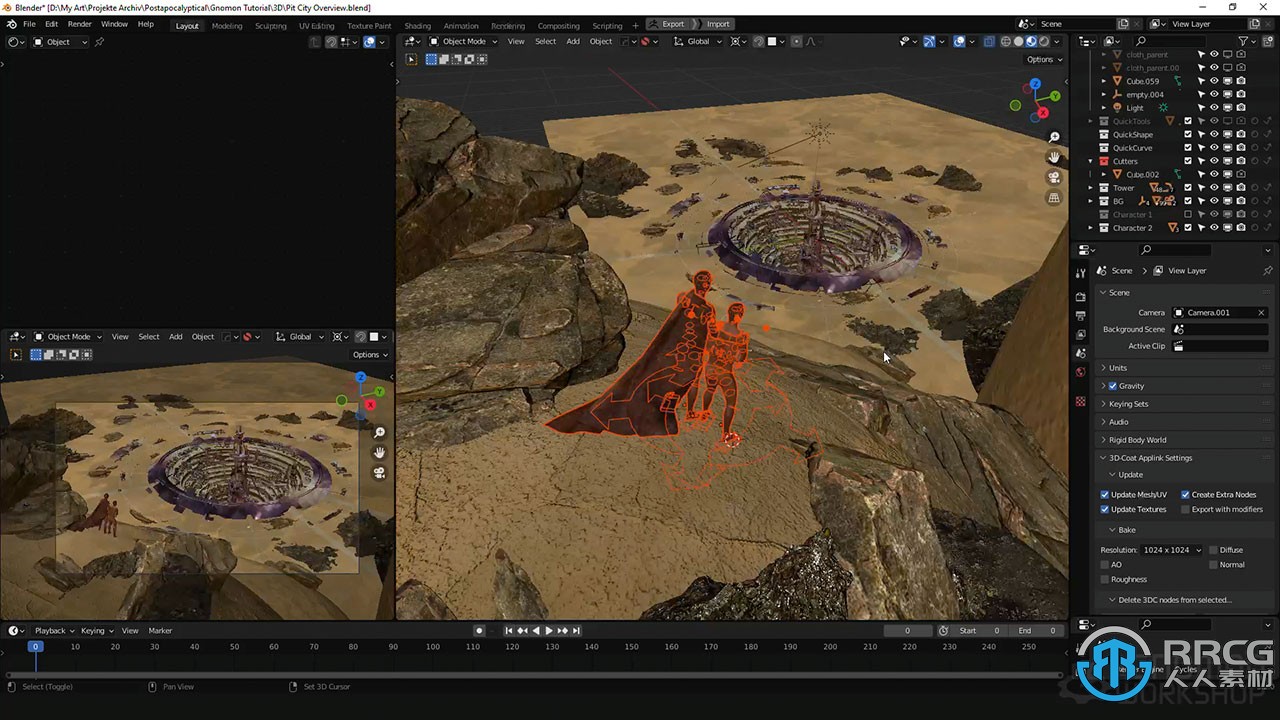This screenshot has height=720, width=1280.
Task: Open the Tool properties tab
Action: click(1080, 273)
